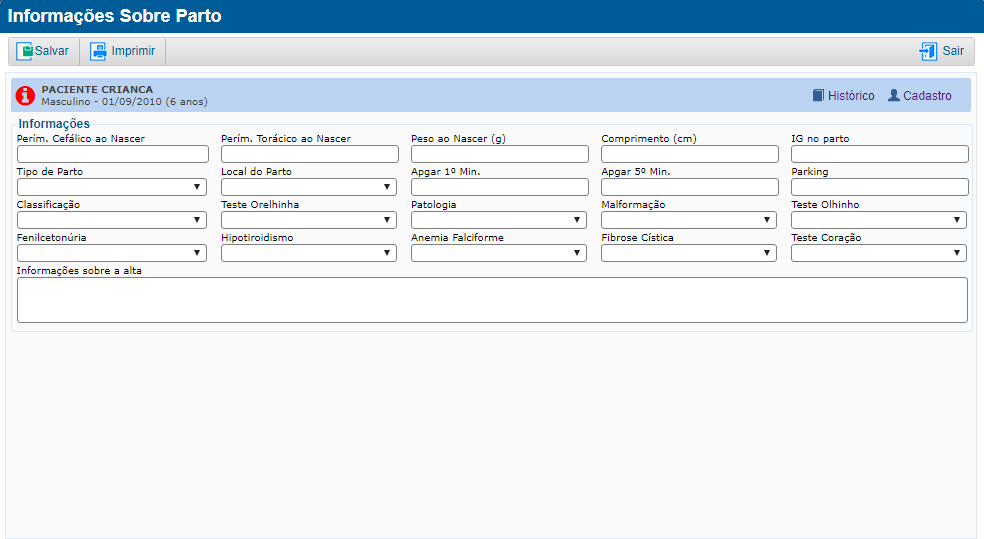Click the Salvar button label
The width and height of the screenshot is (984, 539).
coord(51,51)
